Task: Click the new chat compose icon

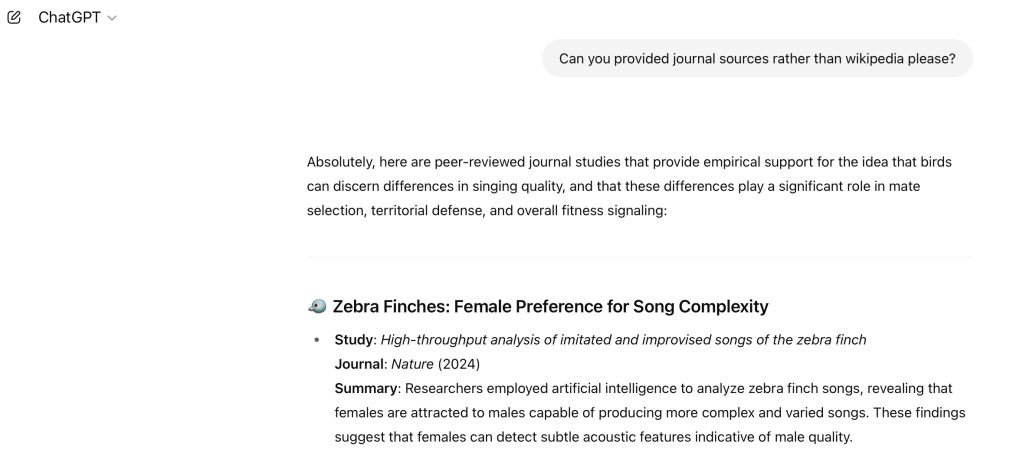Action: coord(14,18)
